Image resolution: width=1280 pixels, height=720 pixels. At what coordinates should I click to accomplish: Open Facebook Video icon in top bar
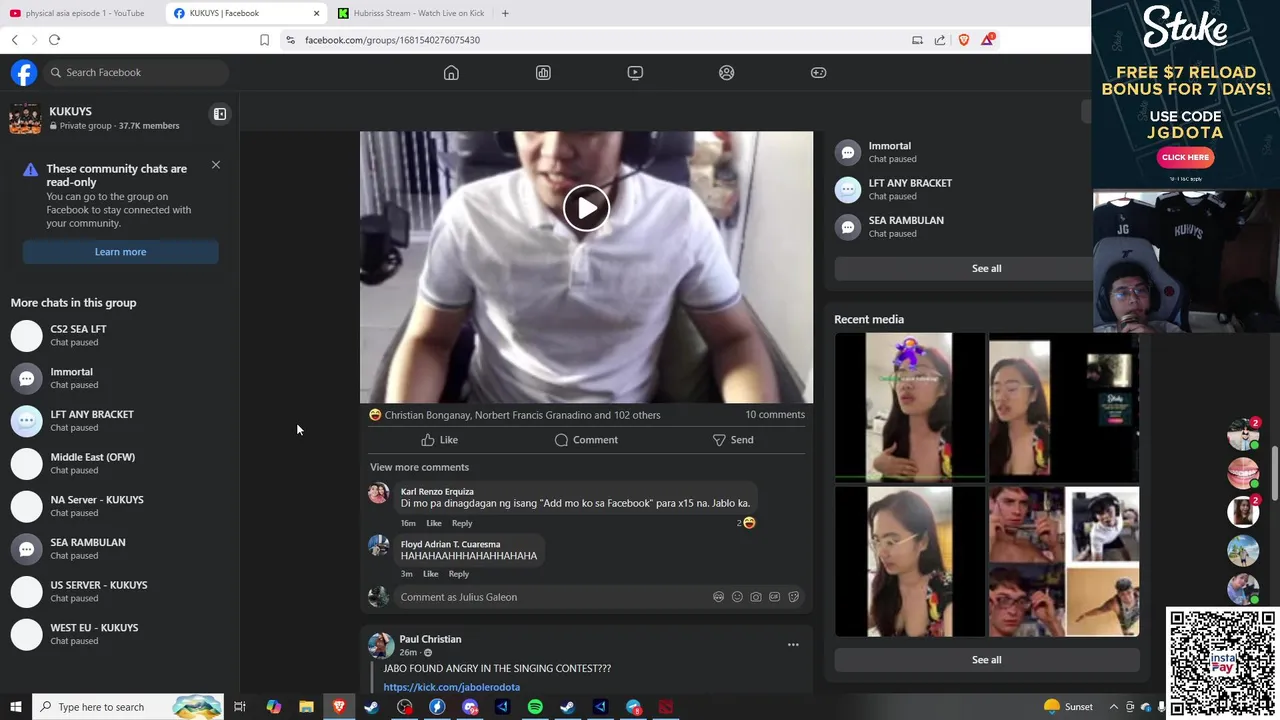coord(635,72)
